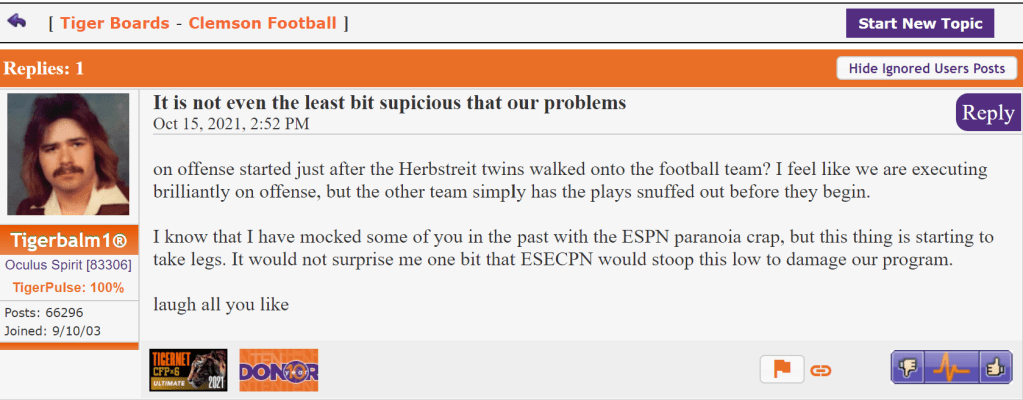Click the Oculus Spirit [83306] rank link
Screen dimensions: 1023x400
click(69, 265)
